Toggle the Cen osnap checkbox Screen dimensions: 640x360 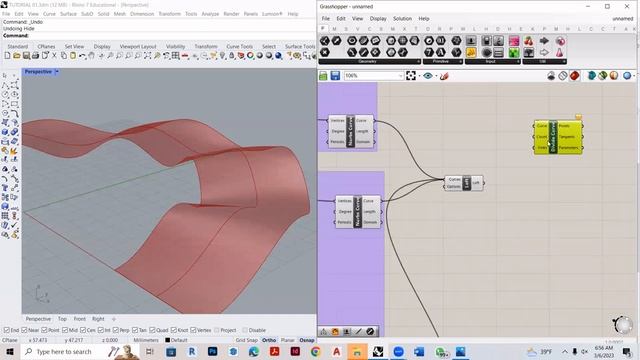[x=83, y=330]
